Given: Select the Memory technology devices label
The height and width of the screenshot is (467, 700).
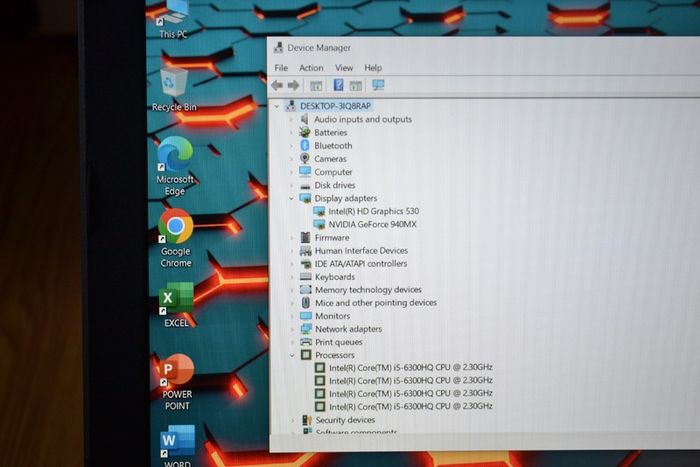Looking at the screenshot, I should tap(368, 290).
